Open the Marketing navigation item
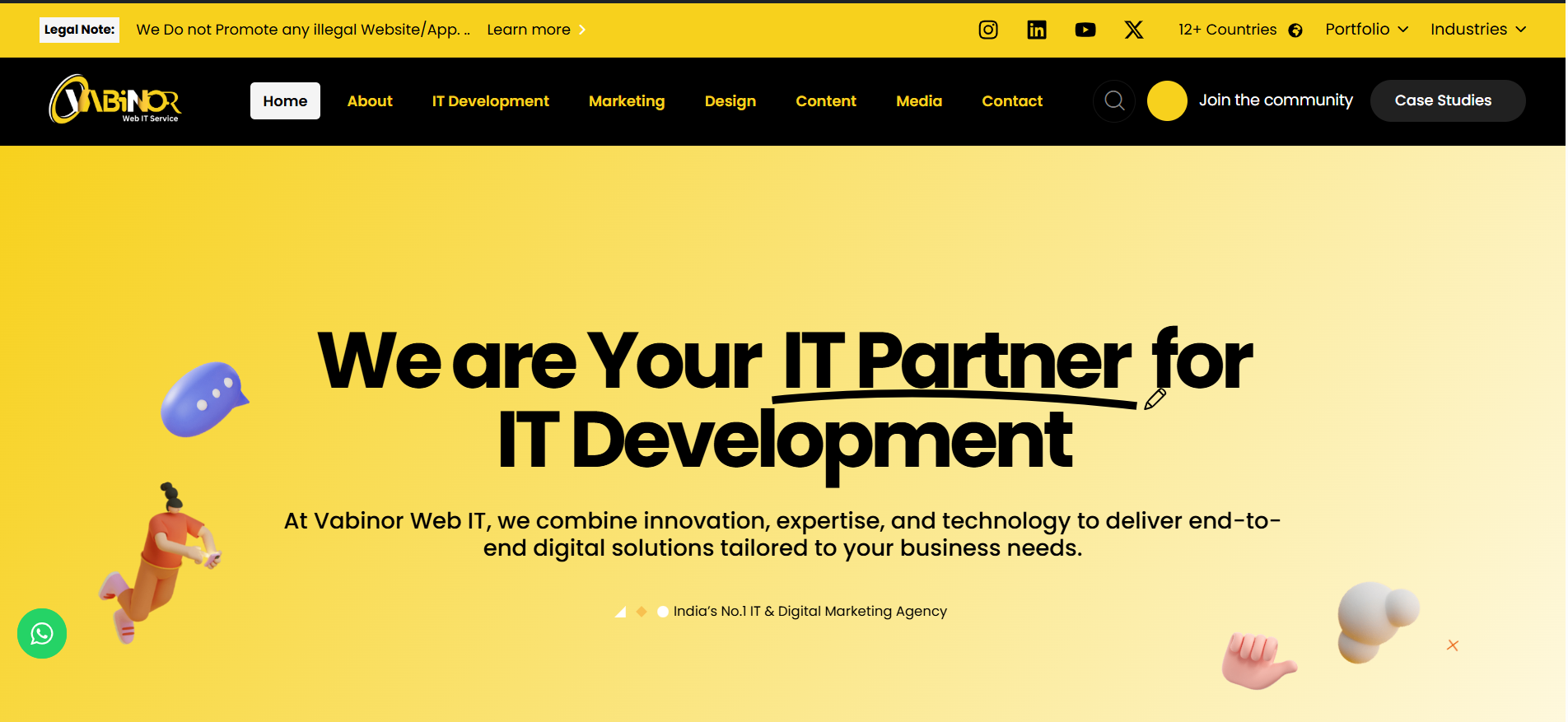Image resolution: width=1568 pixels, height=722 pixels. click(627, 101)
